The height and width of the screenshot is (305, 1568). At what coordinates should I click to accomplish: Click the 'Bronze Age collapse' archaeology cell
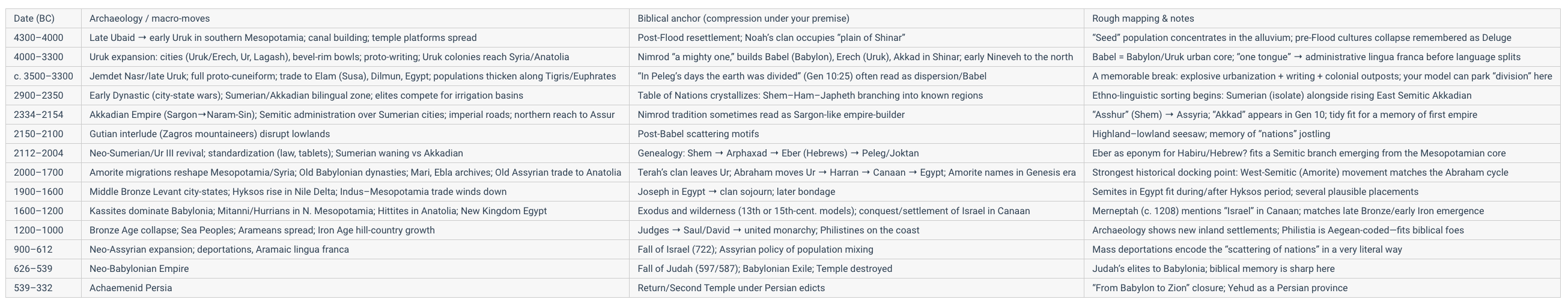[x=355, y=230]
